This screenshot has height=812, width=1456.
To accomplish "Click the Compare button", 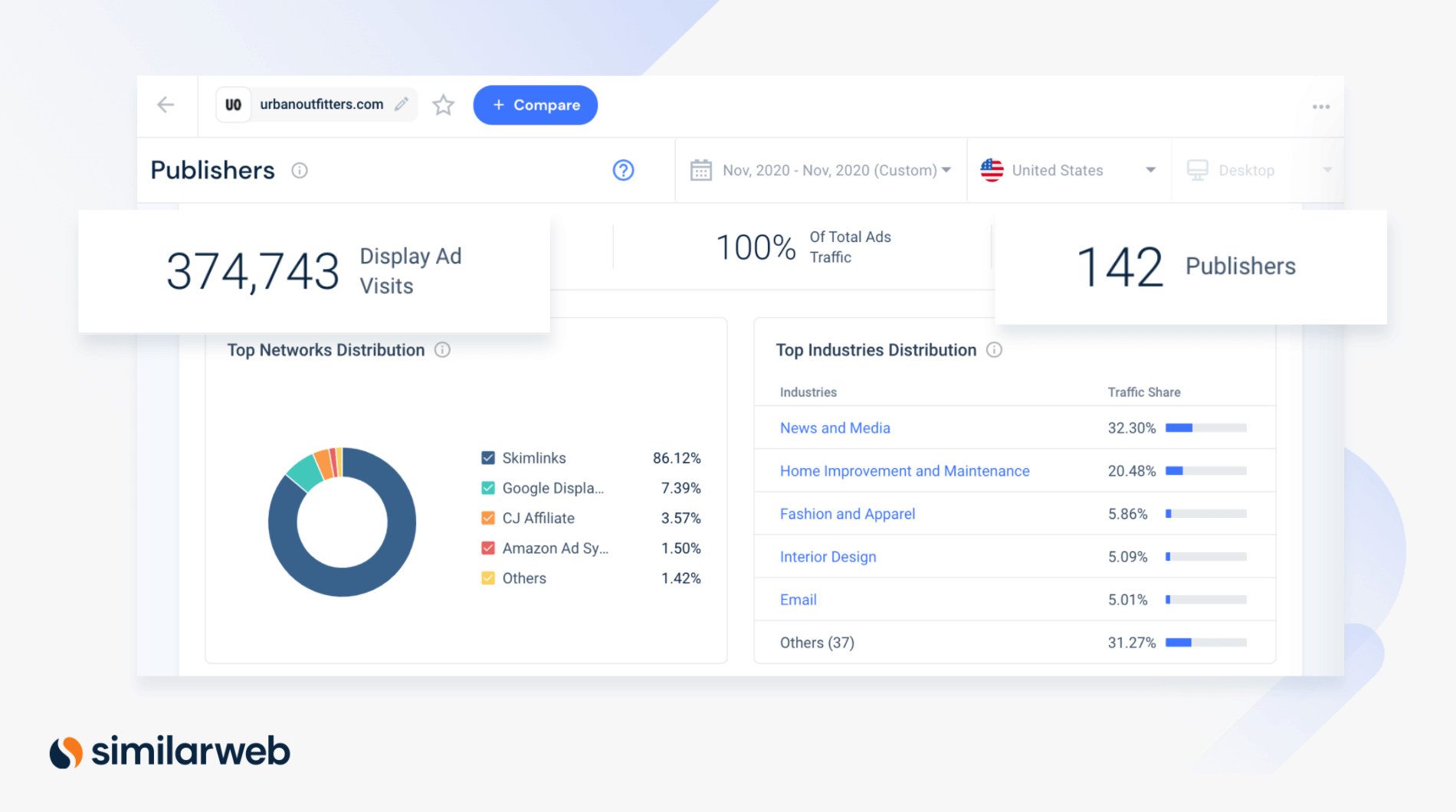I will (535, 105).
